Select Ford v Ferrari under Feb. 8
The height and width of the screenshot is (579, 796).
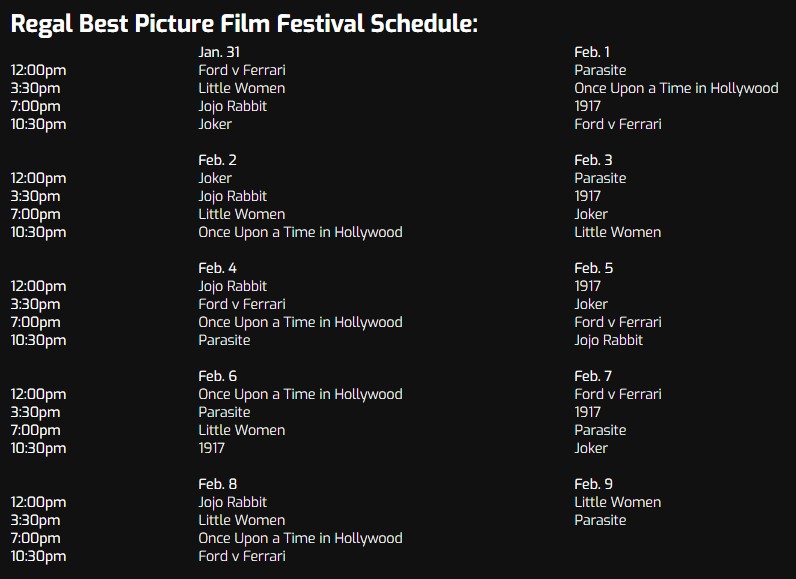[x=242, y=556]
